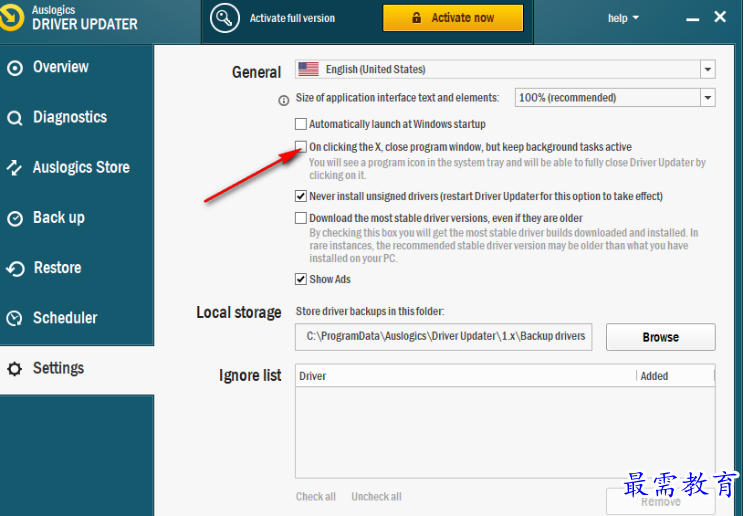745x516 pixels.
Task: Click the US flag icon in language box
Action: (308, 69)
